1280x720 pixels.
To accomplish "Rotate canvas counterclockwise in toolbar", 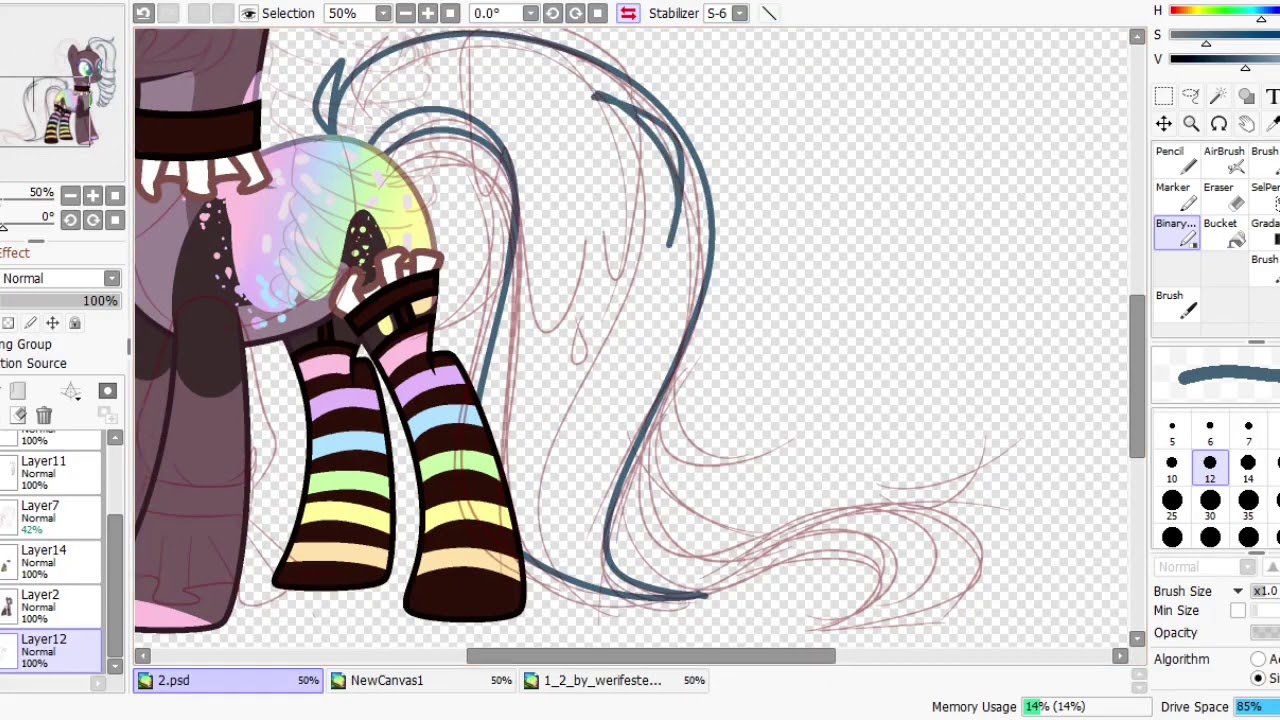I will point(553,13).
